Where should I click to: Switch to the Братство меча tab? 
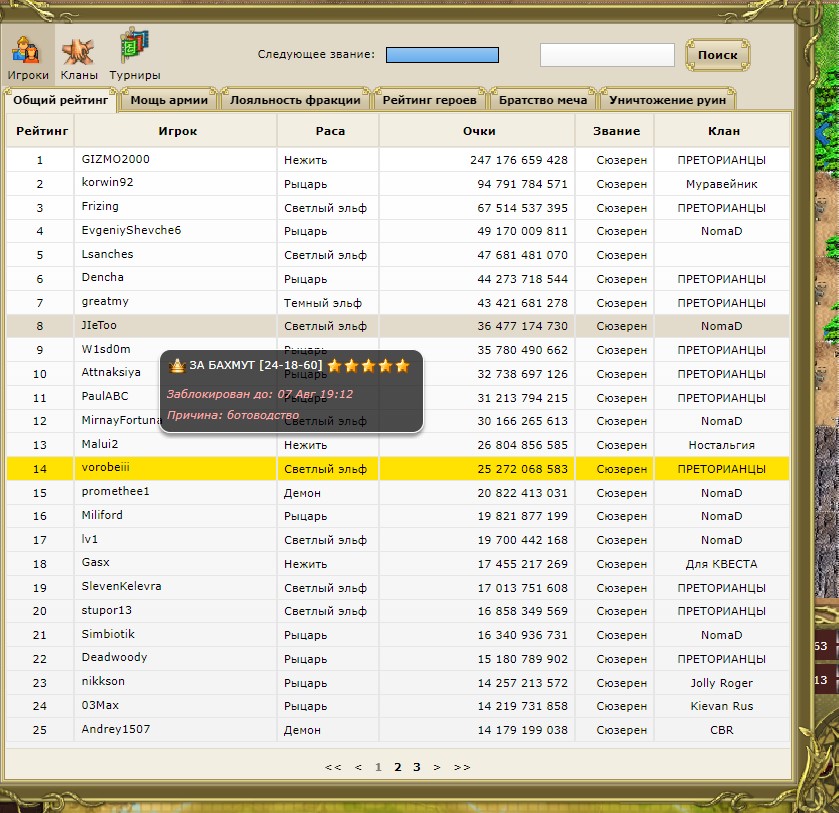coord(543,100)
